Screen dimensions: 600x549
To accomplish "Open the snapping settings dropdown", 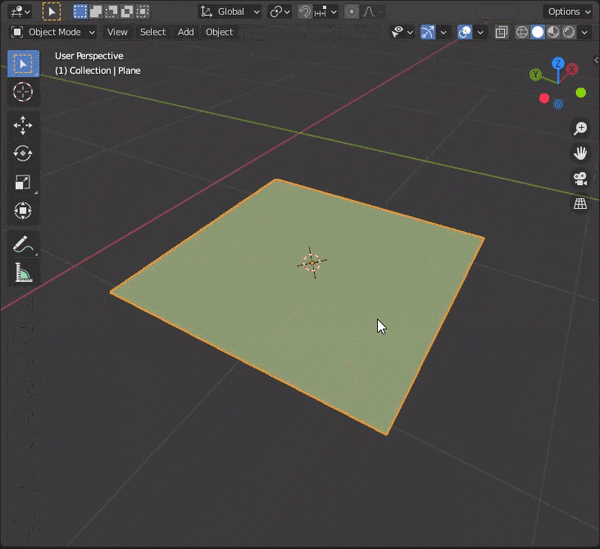I will (x=326, y=12).
